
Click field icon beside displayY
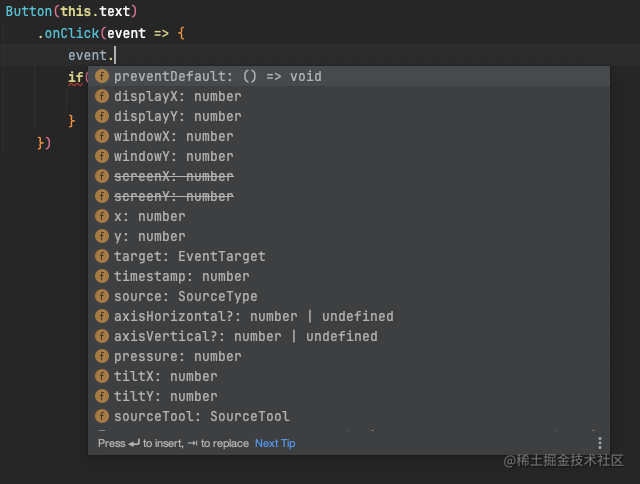[x=102, y=116]
